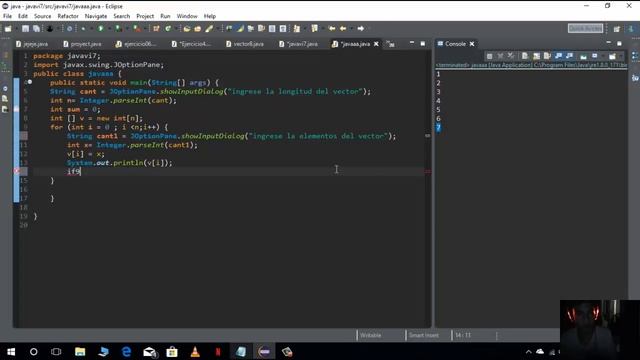Viewport: 640px width, 360px height.
Task: Click the New Java Class green icon
Action: [x=168, y=29]
